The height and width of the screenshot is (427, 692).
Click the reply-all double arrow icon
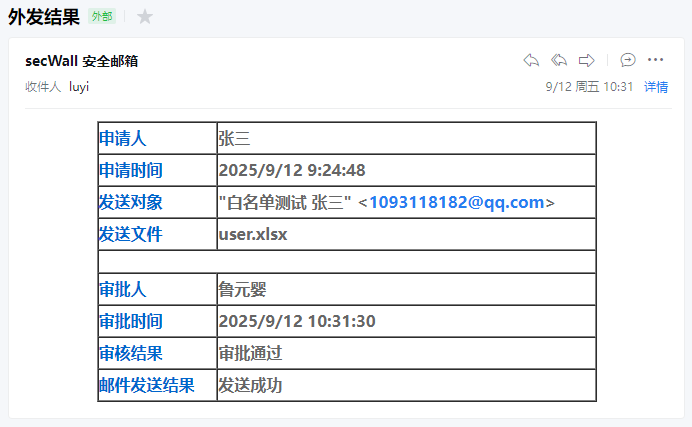coord(559,60)
